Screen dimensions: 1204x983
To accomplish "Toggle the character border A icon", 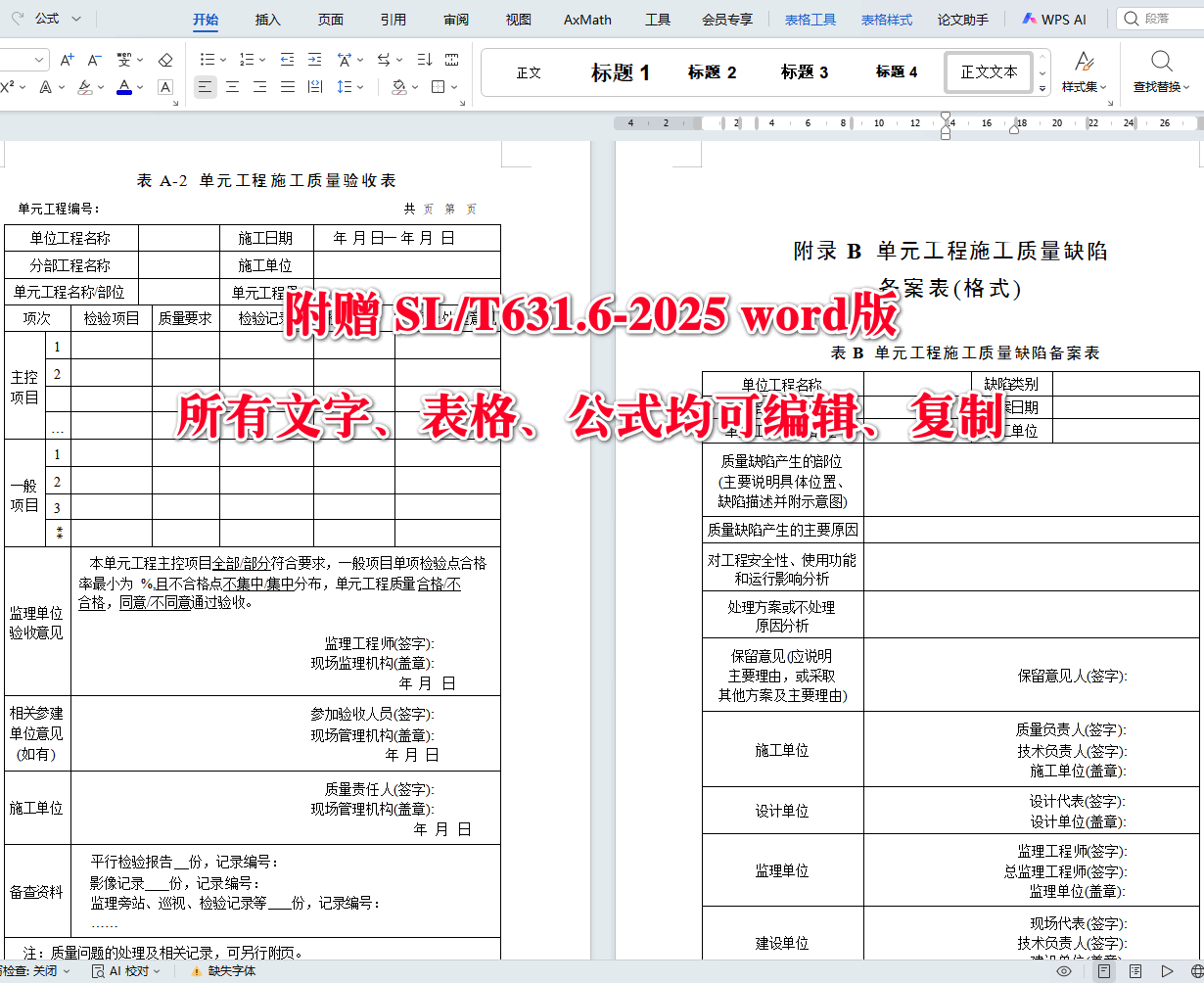I will tap(165, 87).
